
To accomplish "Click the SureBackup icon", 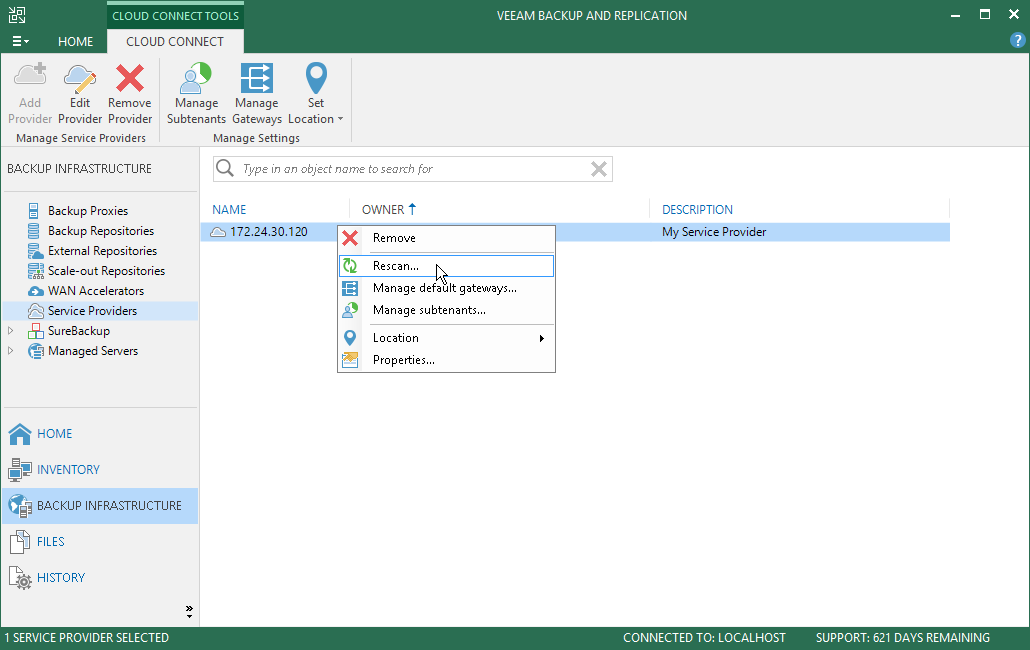I will pyautogui.click(x=35, y=331).
